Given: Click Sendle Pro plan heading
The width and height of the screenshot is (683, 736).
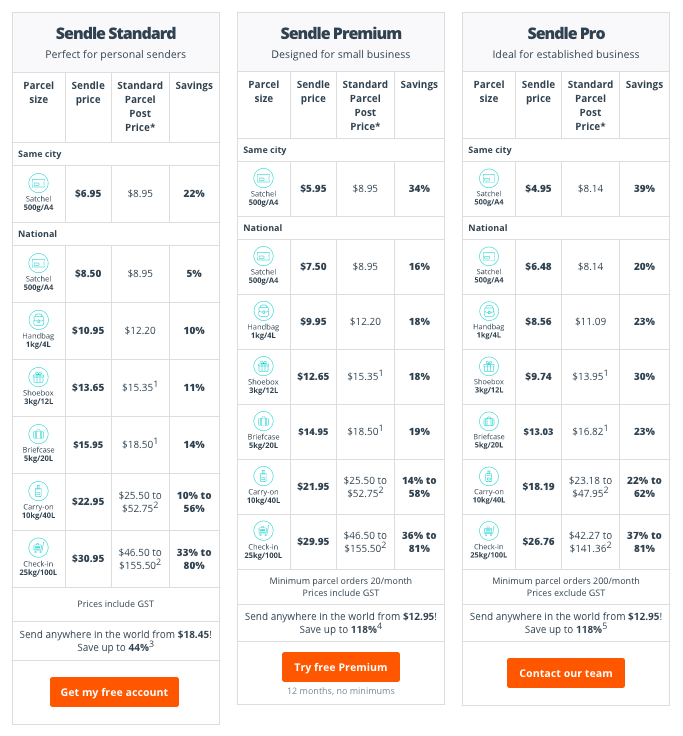Looking at the screenshot, I should [566, 33].
